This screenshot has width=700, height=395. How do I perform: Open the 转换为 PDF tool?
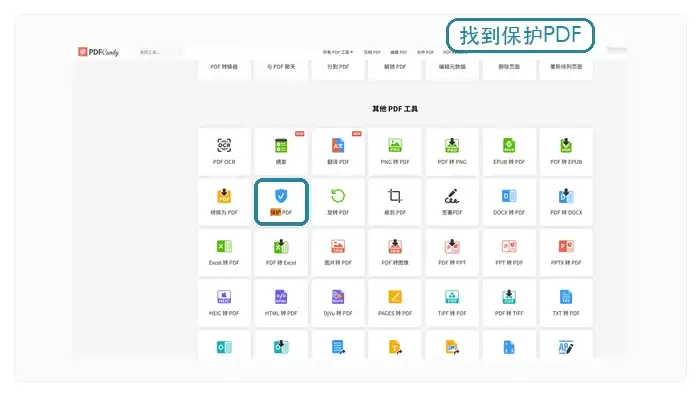[x=224, y=202]
